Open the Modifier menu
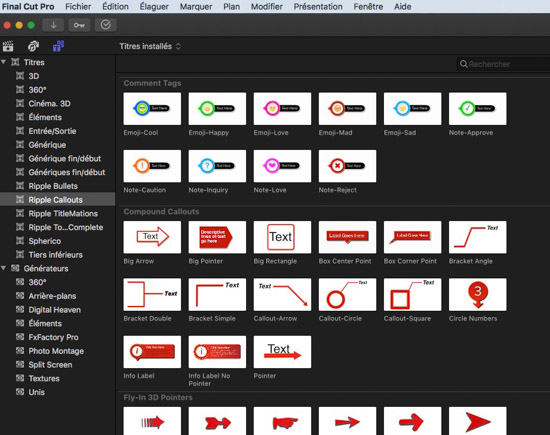The width and height of the screenshot is (550, 435). tap(267, 6)
